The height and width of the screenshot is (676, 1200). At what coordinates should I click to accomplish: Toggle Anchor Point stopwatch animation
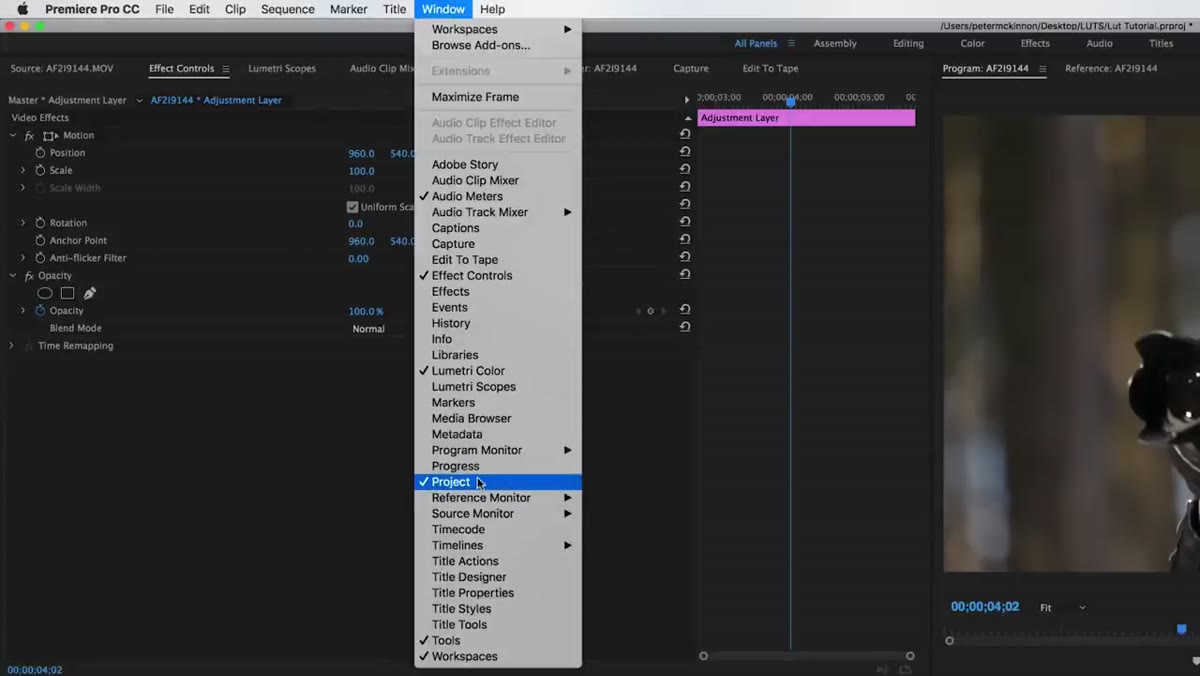click(x=40, y=240)
